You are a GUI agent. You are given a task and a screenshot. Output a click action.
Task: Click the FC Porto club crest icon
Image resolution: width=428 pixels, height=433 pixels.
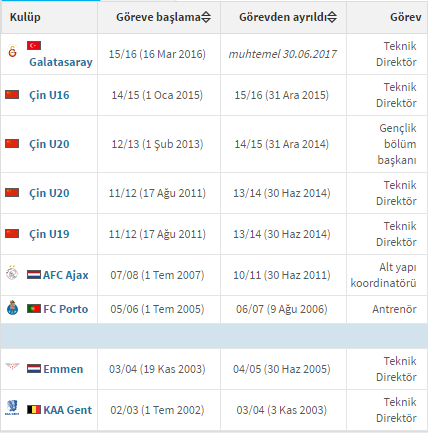12,308
